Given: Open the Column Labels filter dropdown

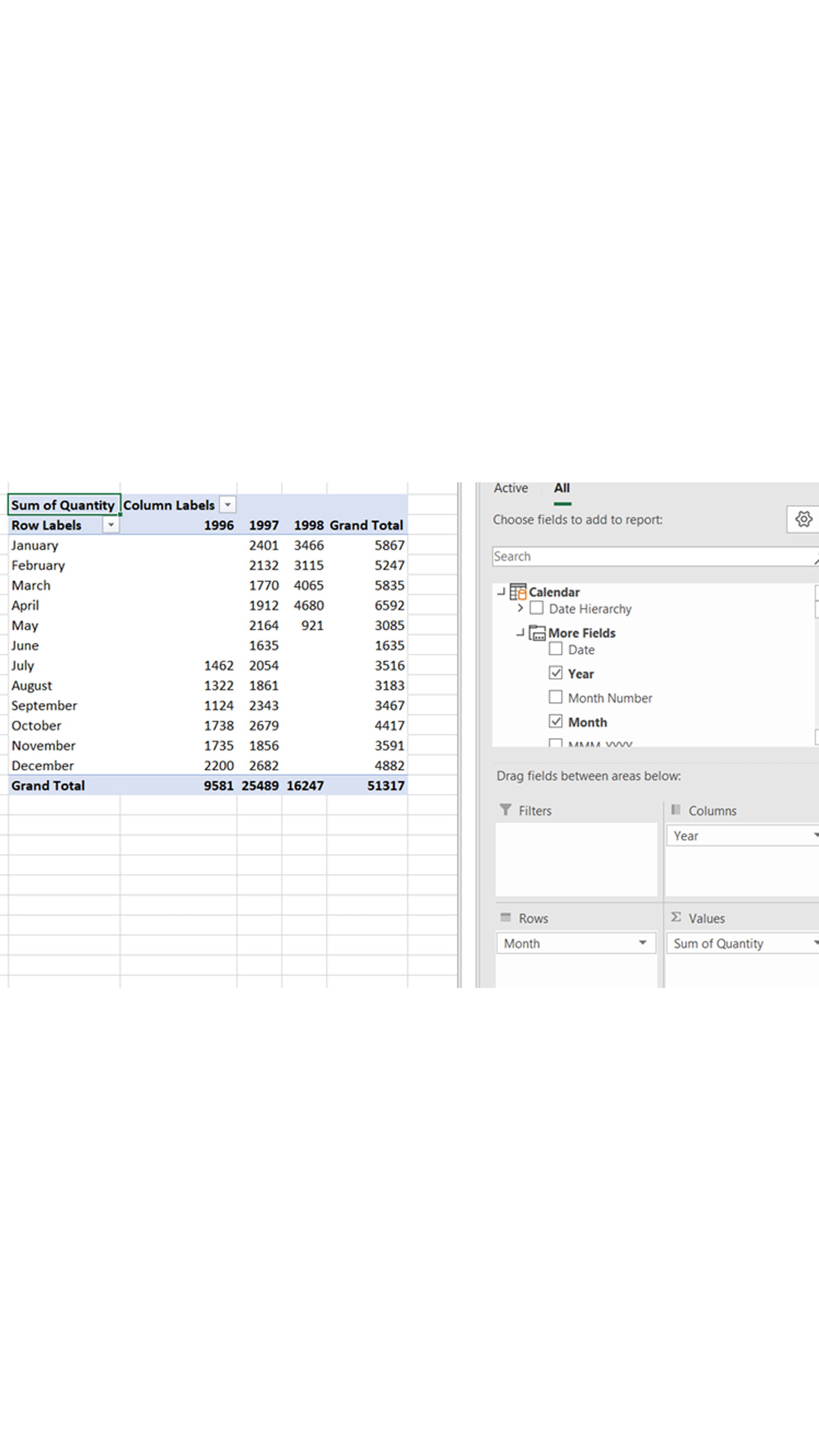Looking at the screenshot, I should [228, 505].
